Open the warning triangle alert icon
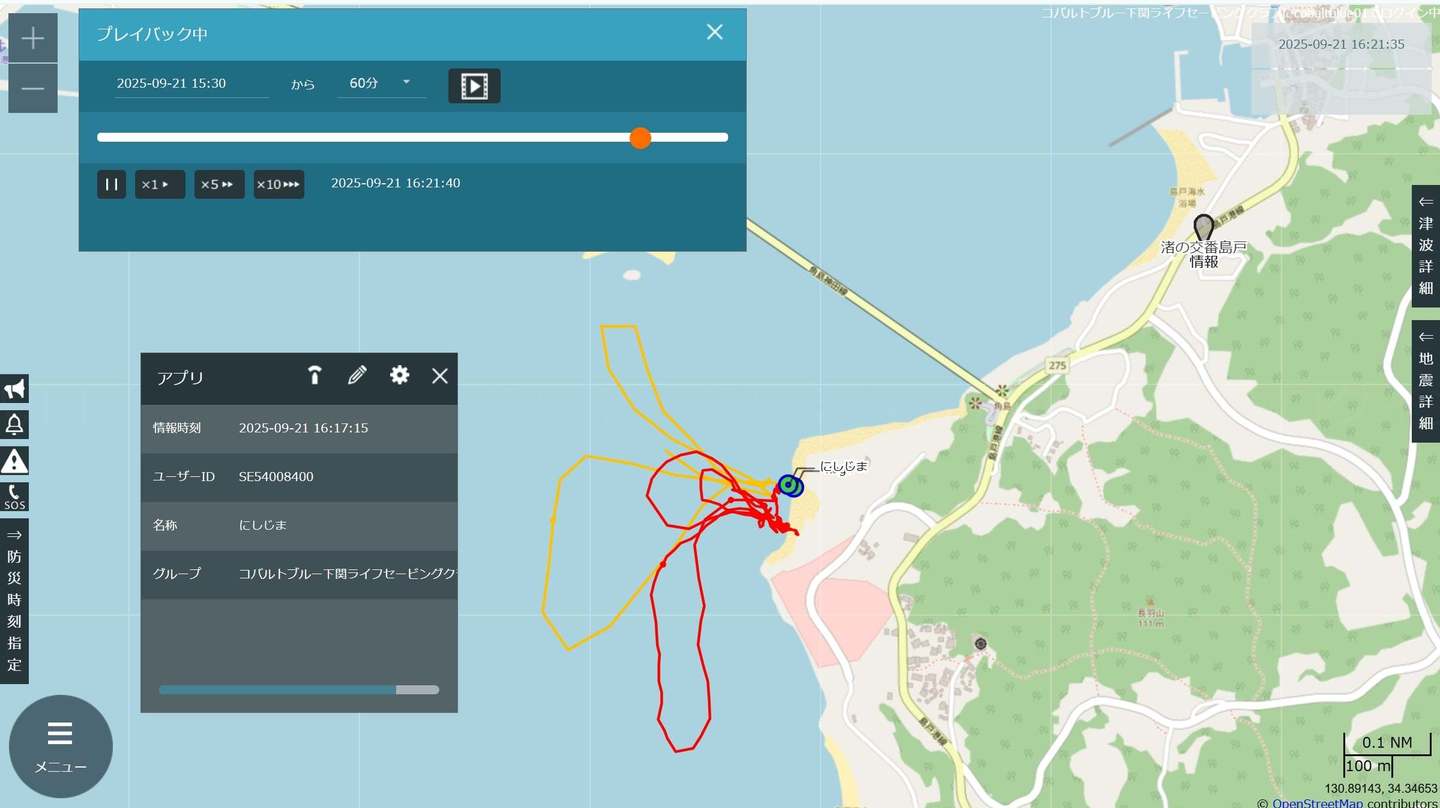 [x=14, y=461]
